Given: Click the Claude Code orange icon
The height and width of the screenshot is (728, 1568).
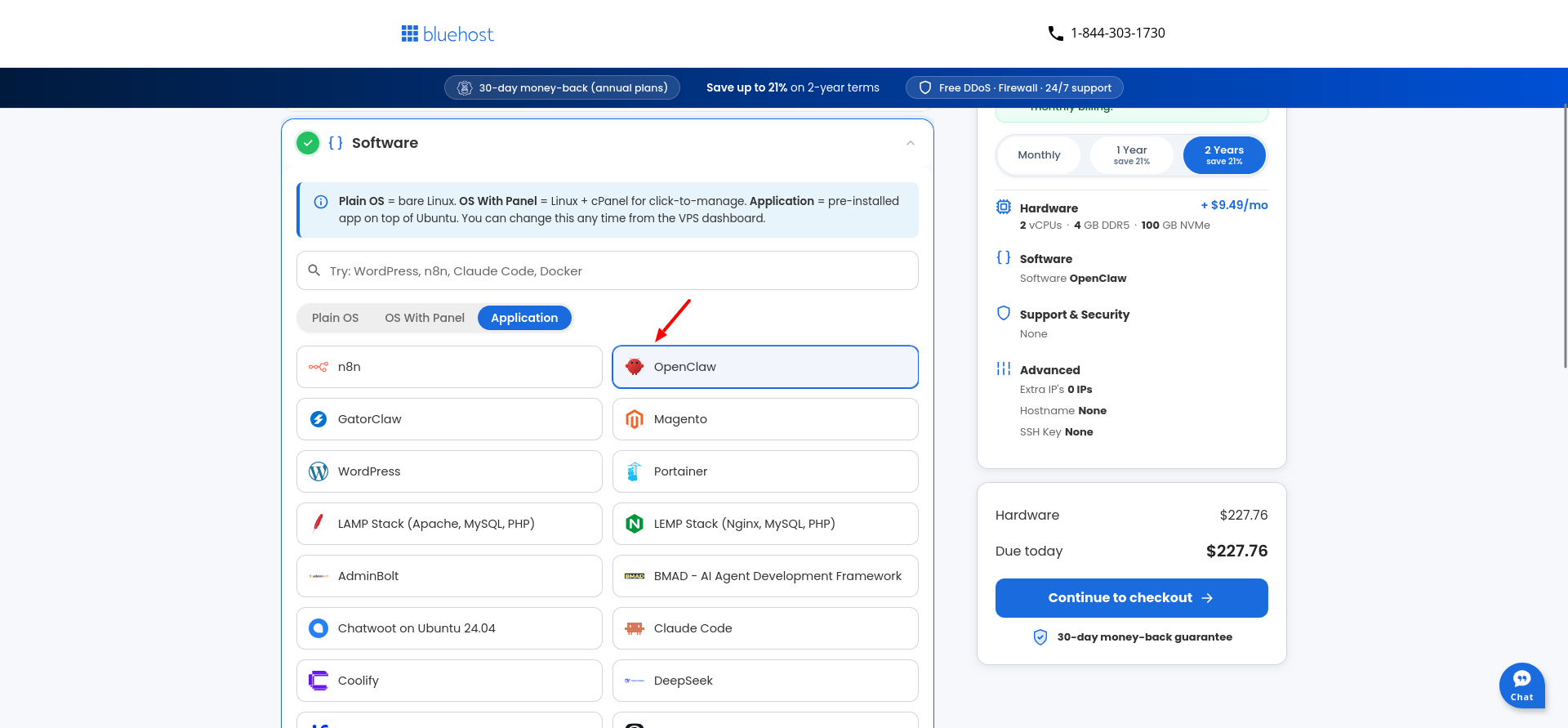Looking at the screenshot, I should pos(635,628).
